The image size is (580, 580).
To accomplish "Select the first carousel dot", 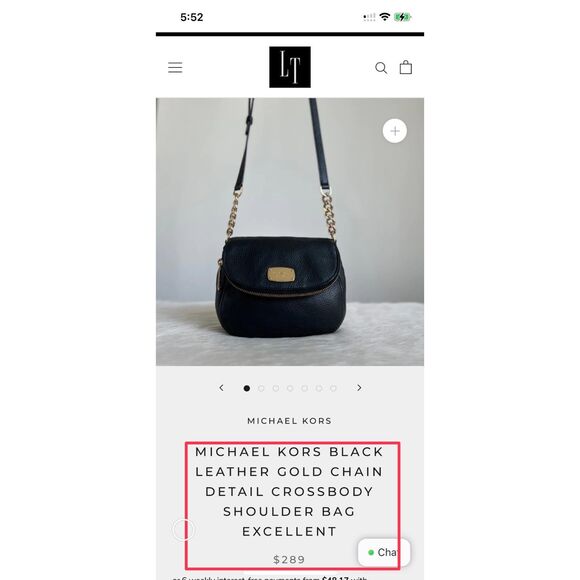I will [x=247, y=388].
